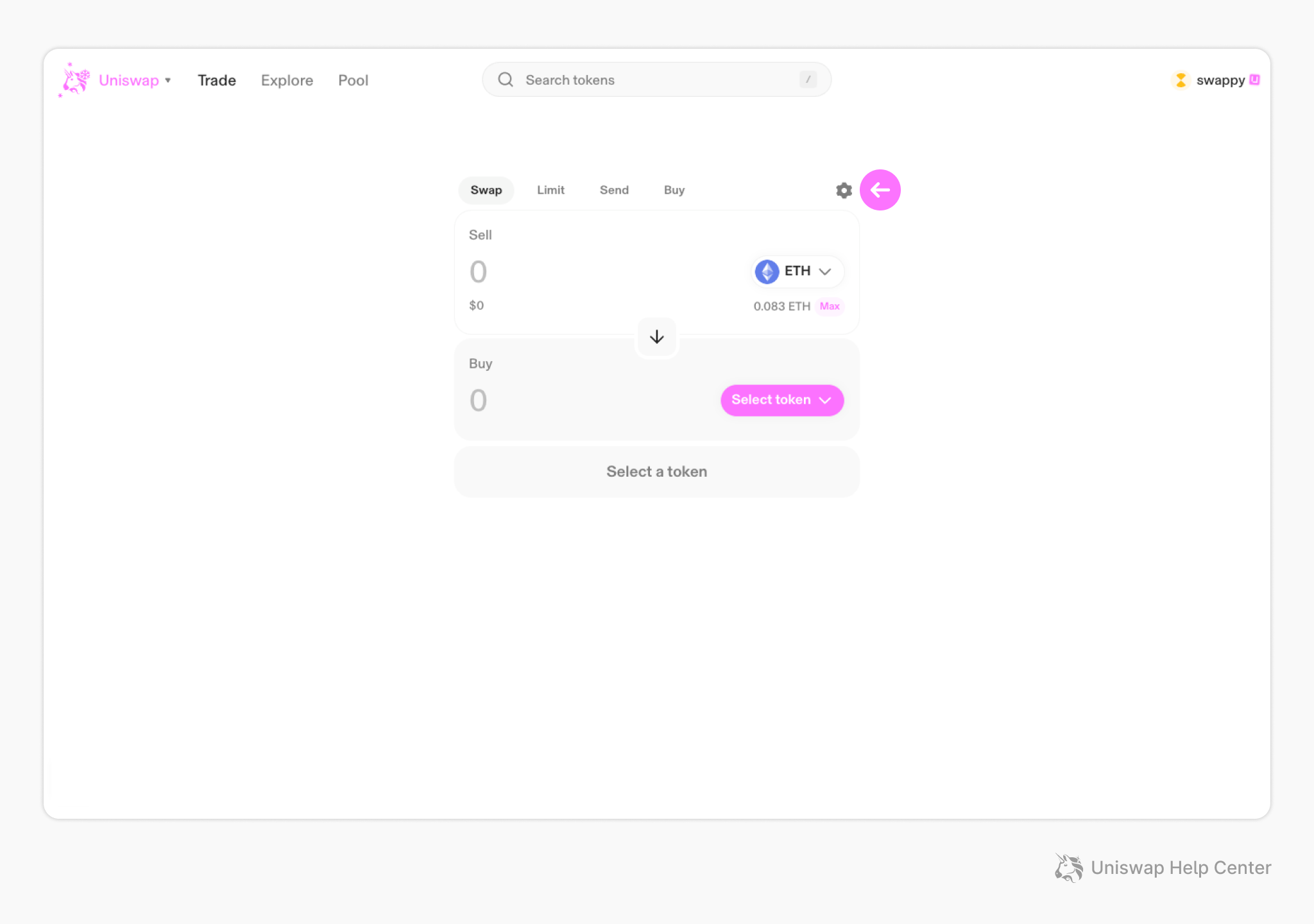
Task: Switch to the Limit tab
Action: point(550,191)
